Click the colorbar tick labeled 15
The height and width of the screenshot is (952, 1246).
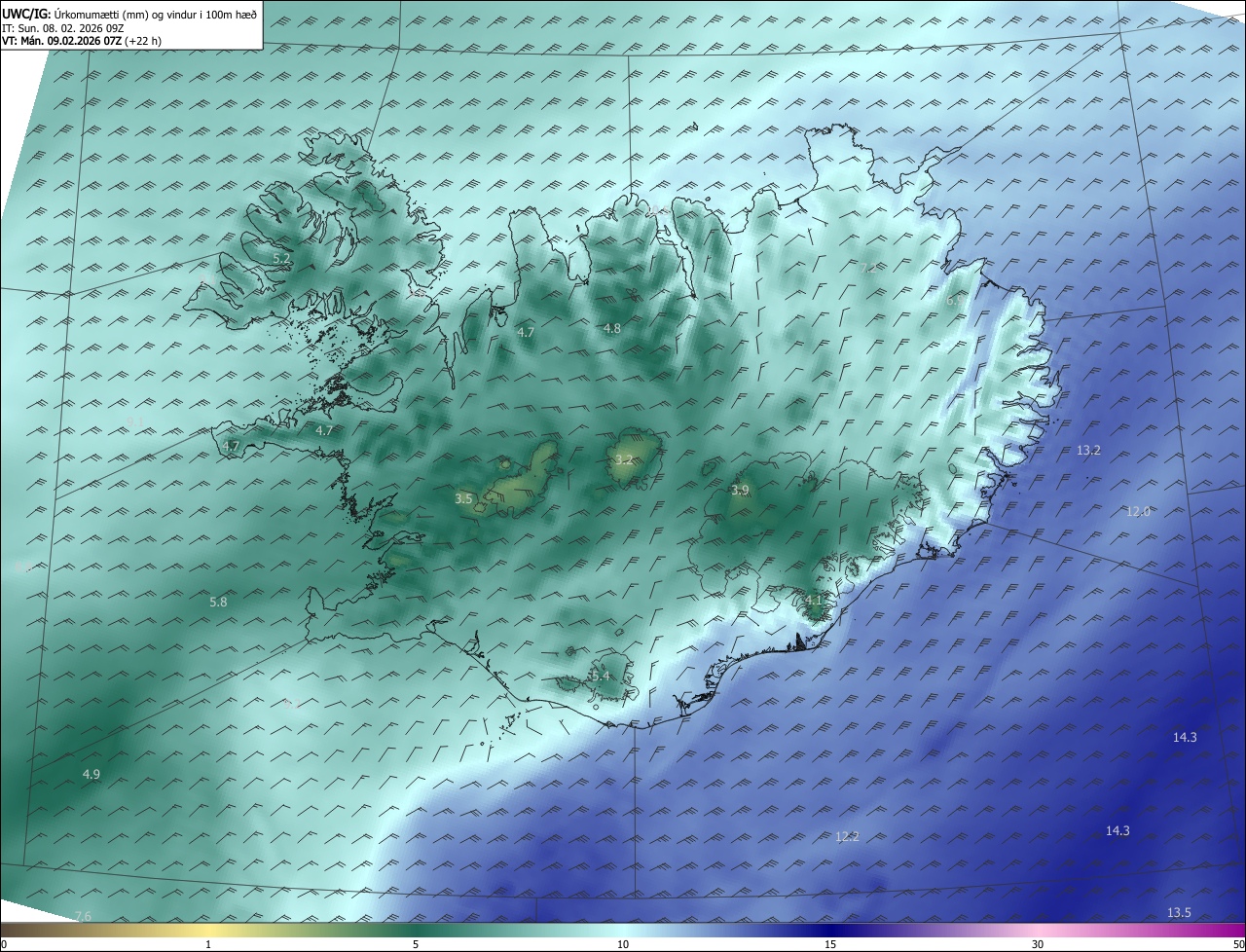(x=830, y=944)
